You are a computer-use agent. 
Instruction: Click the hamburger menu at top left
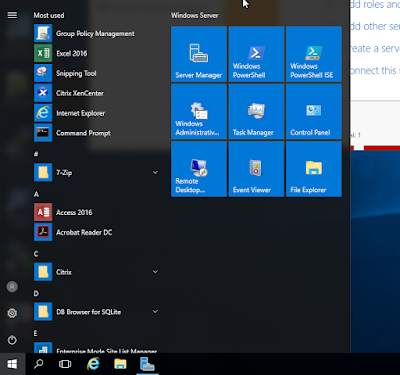coord(12,15)
